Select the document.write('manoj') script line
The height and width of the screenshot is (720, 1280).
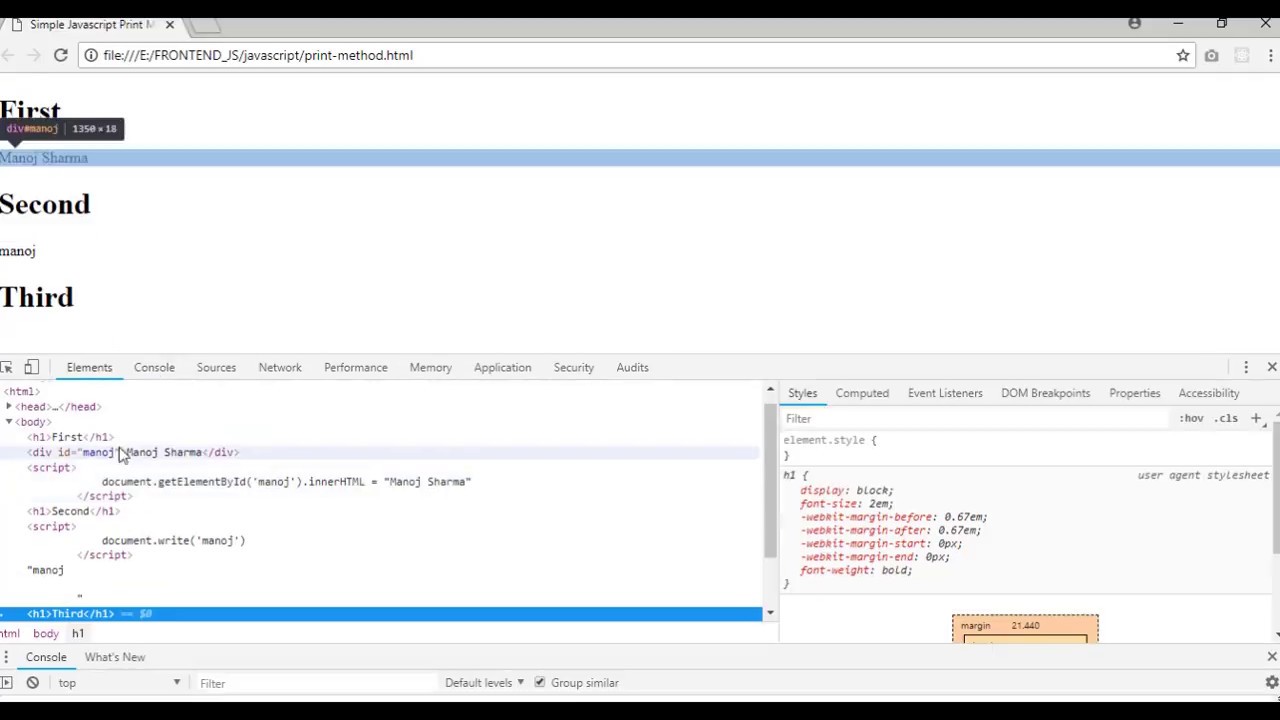point(173,540)
